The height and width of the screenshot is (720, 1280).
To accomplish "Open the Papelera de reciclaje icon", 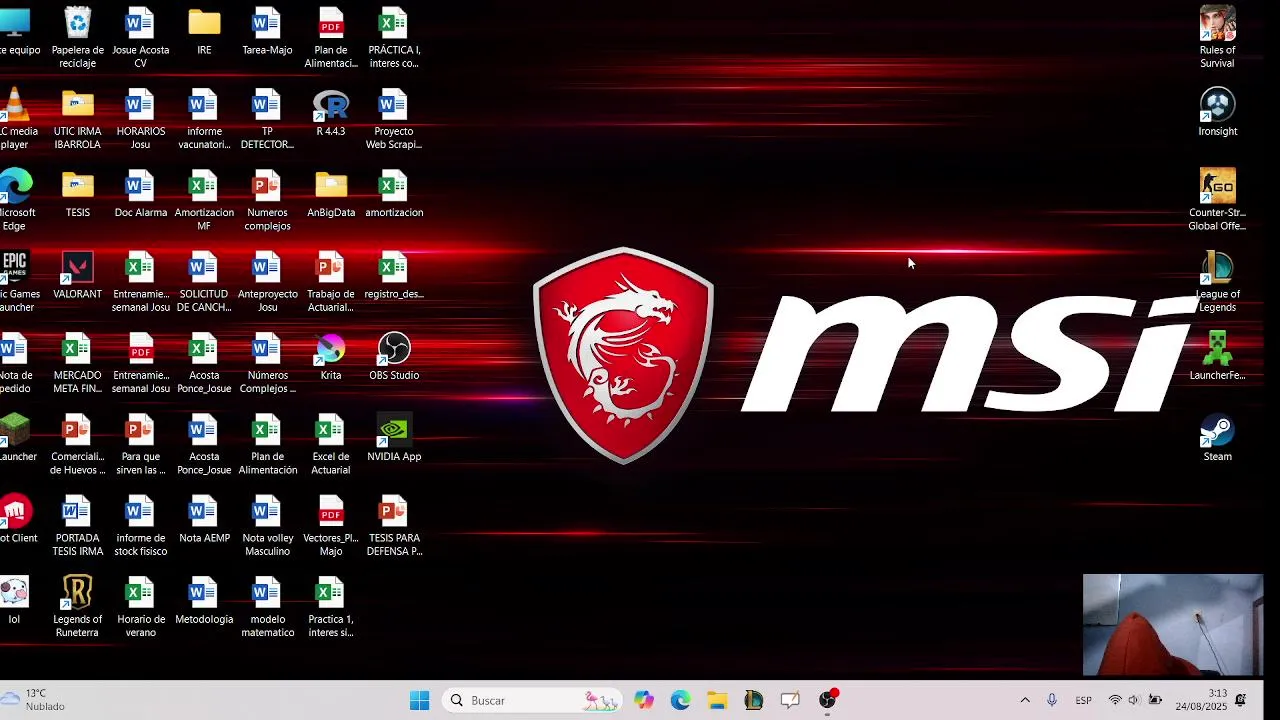I will [77, 37].
